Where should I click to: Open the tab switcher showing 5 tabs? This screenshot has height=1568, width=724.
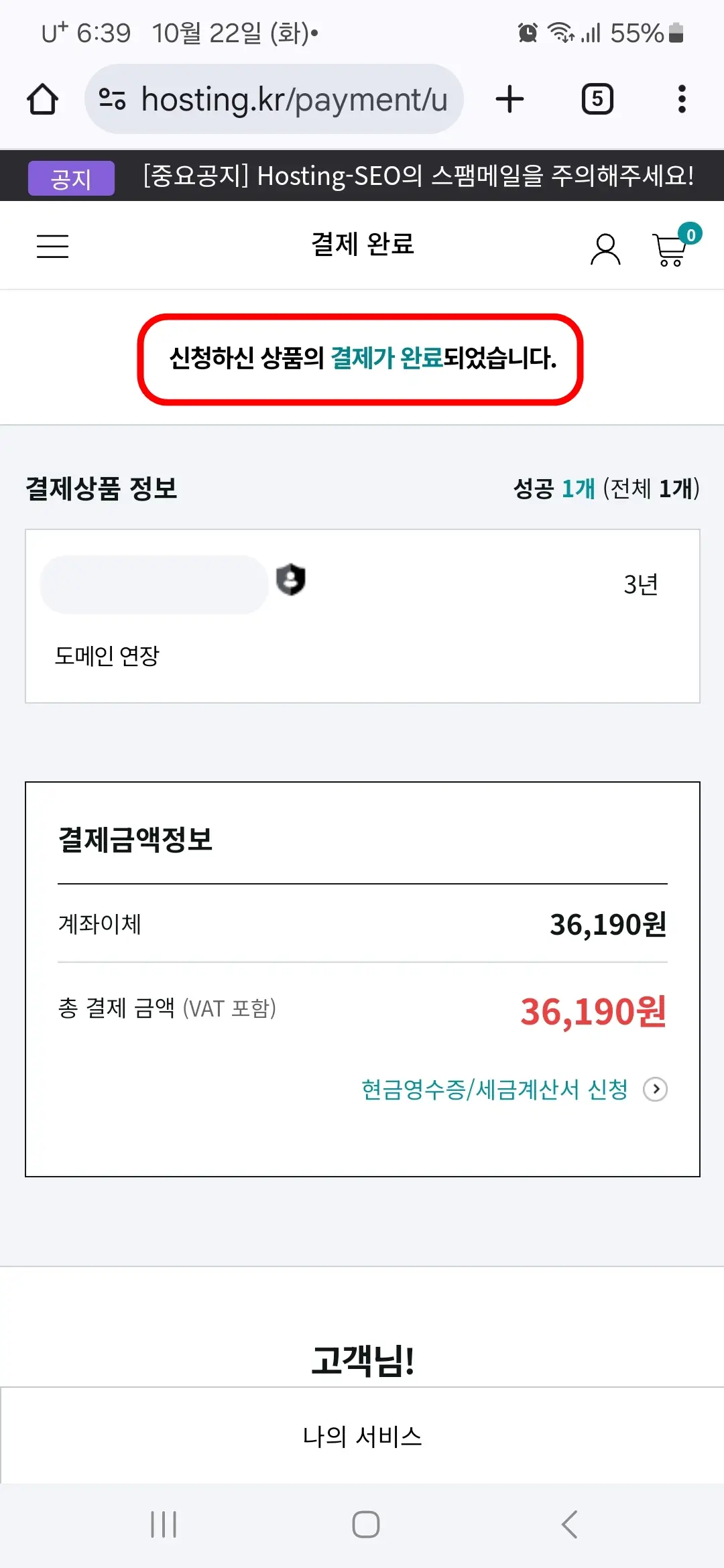(x=596, y=99)
